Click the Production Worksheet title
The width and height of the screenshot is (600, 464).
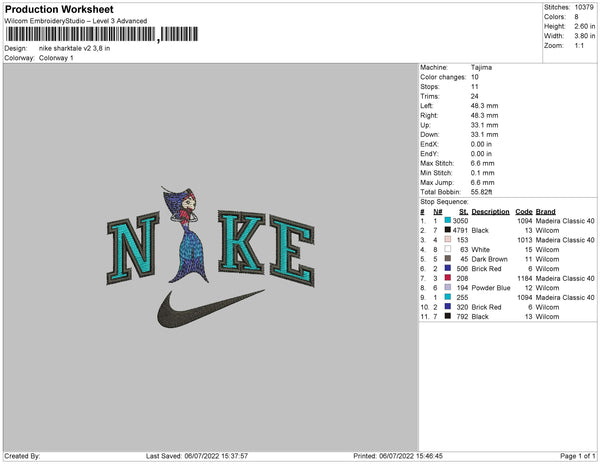(59, 9)
